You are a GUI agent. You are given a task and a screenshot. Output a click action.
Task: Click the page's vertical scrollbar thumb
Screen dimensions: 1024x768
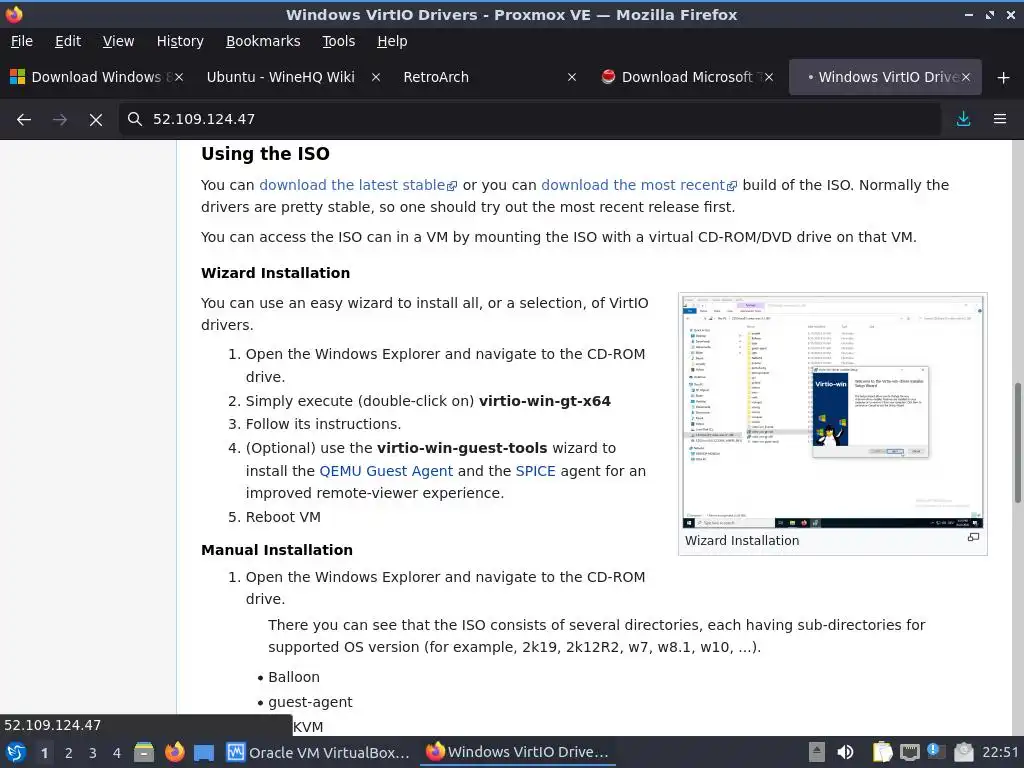pos(1017,443)
